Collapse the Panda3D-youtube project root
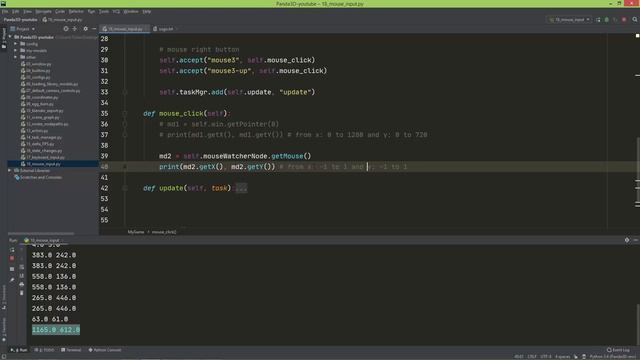 click(x=10, y=37)
